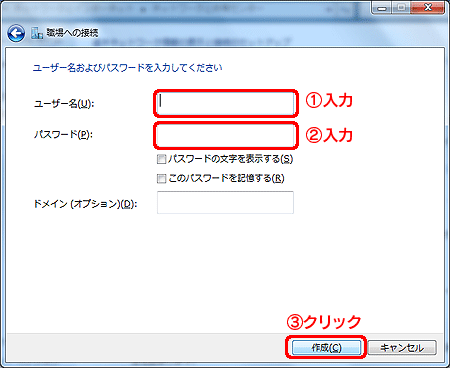450x368 pixels.
Task: Click the blue heading instruction text
Action: (127, 68)
